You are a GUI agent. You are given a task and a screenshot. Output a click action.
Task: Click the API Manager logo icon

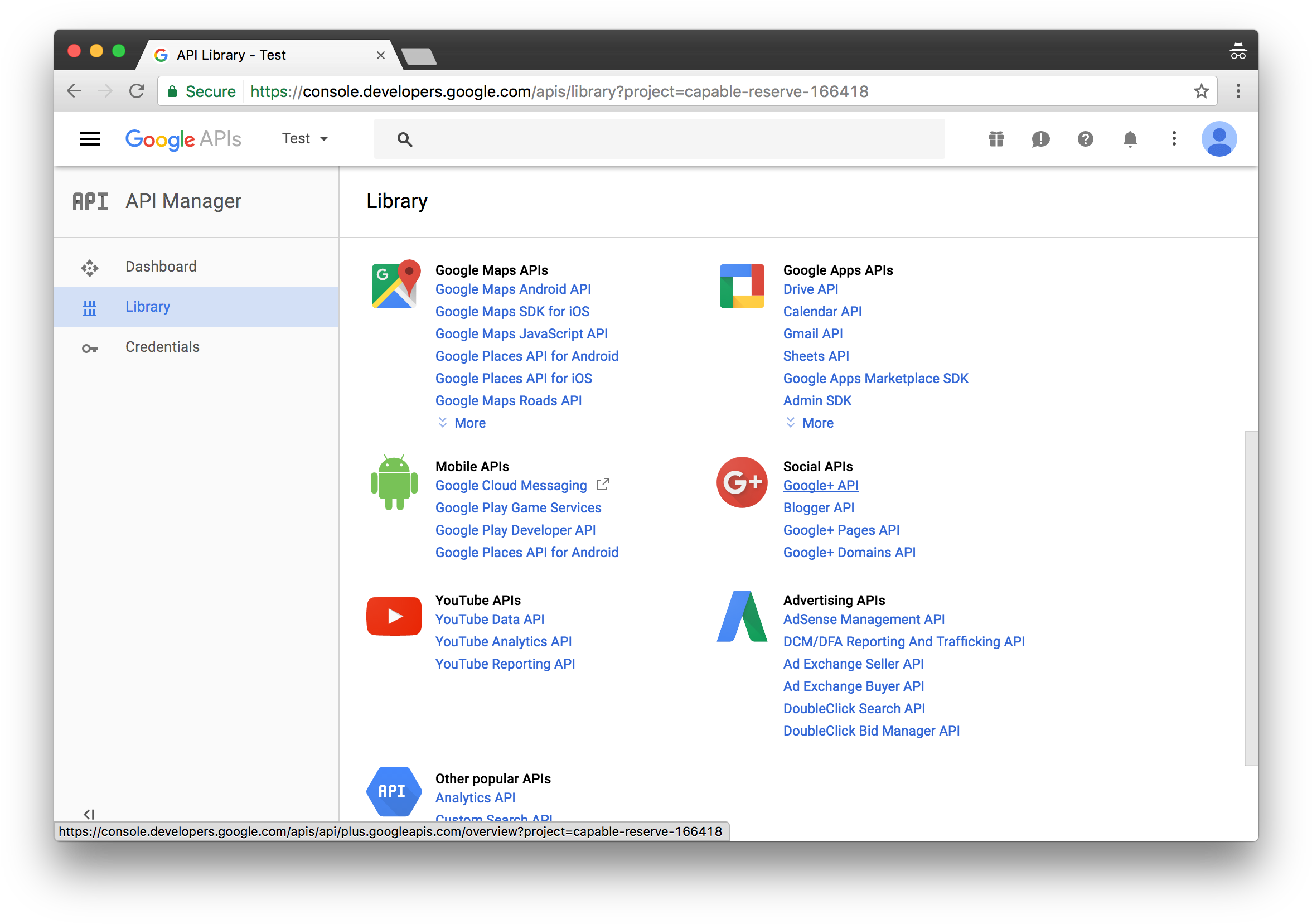(90, 201)
